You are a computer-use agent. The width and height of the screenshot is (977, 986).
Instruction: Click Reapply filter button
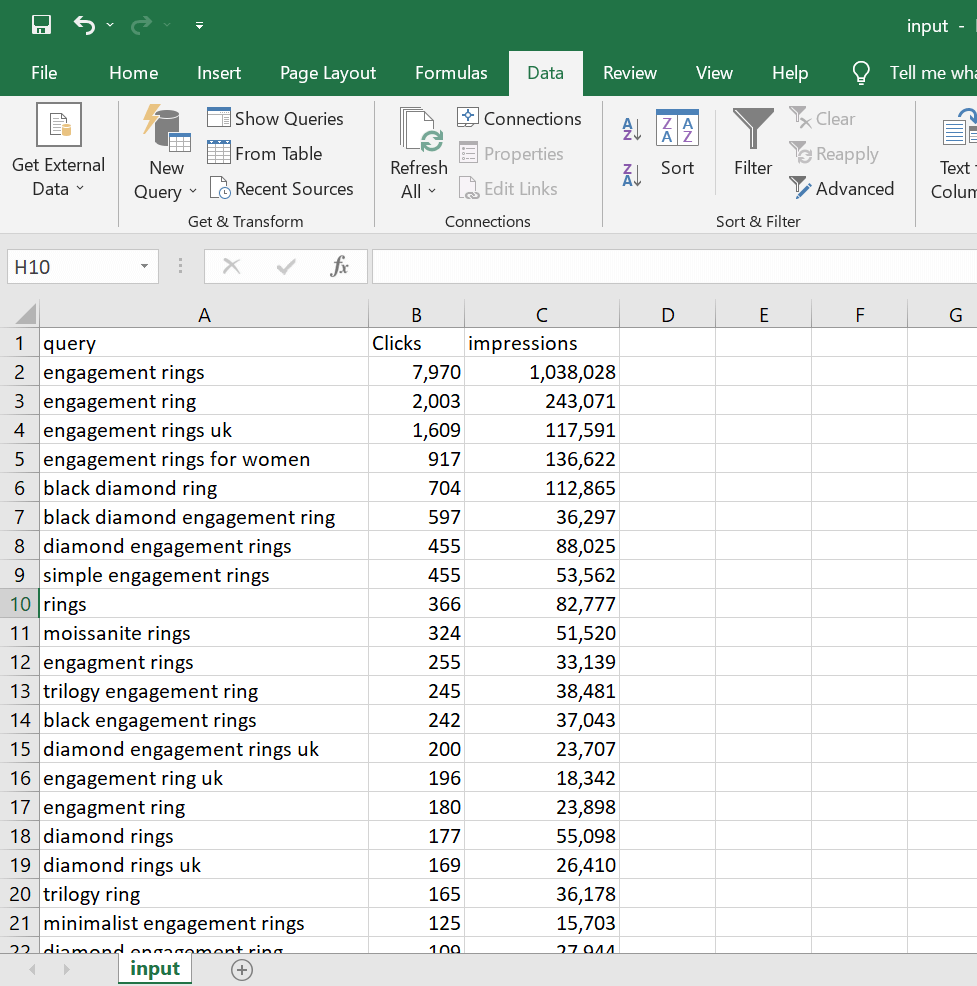pyautogui.click(x=834, y=153)
